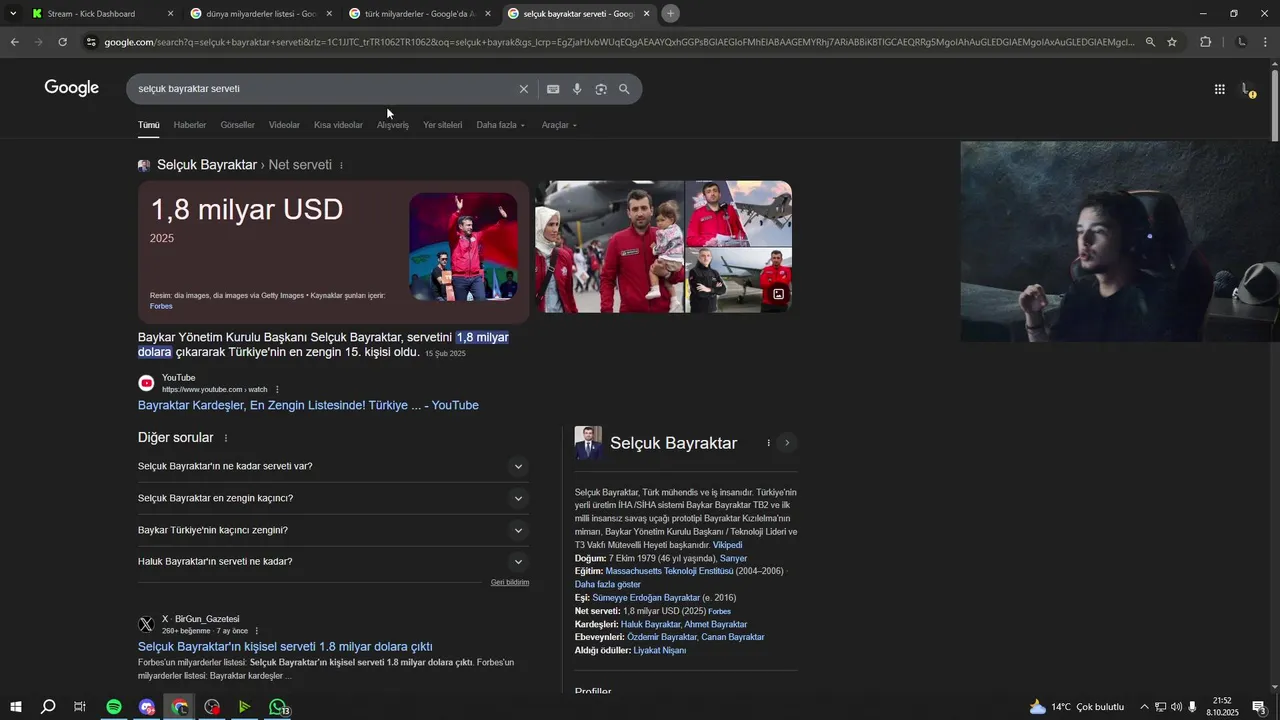Open Windows Start menu
The image size is (1280, 720).
(16, 707)
